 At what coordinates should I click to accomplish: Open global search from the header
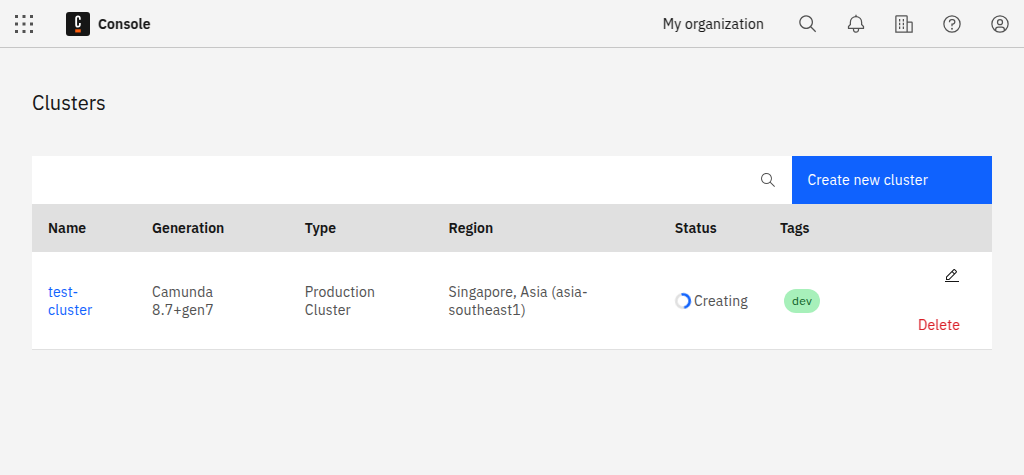(x=807, y=24)
